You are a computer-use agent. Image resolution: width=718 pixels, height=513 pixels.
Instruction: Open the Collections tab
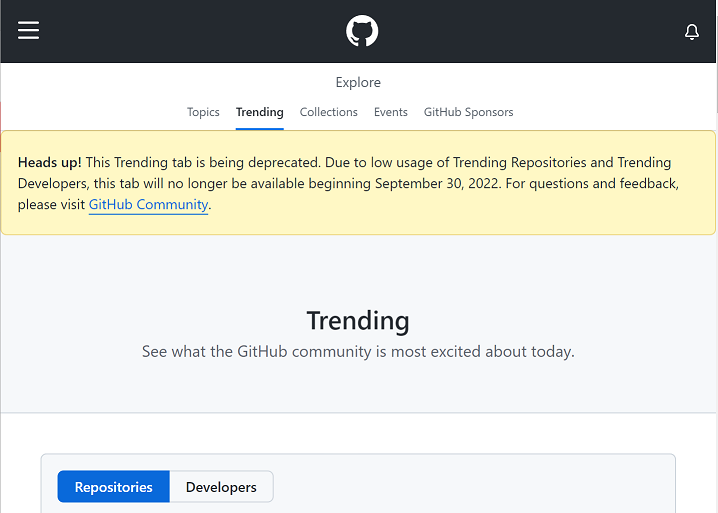tap(328, 112)
